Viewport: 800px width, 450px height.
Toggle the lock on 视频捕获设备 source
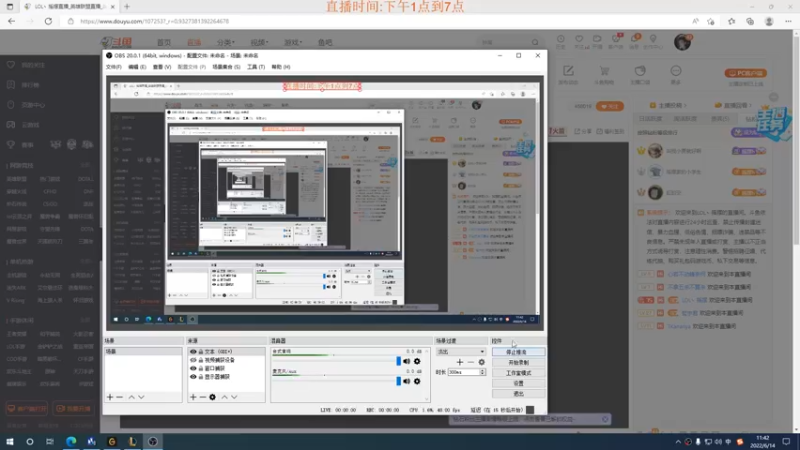tap(201, 360)
